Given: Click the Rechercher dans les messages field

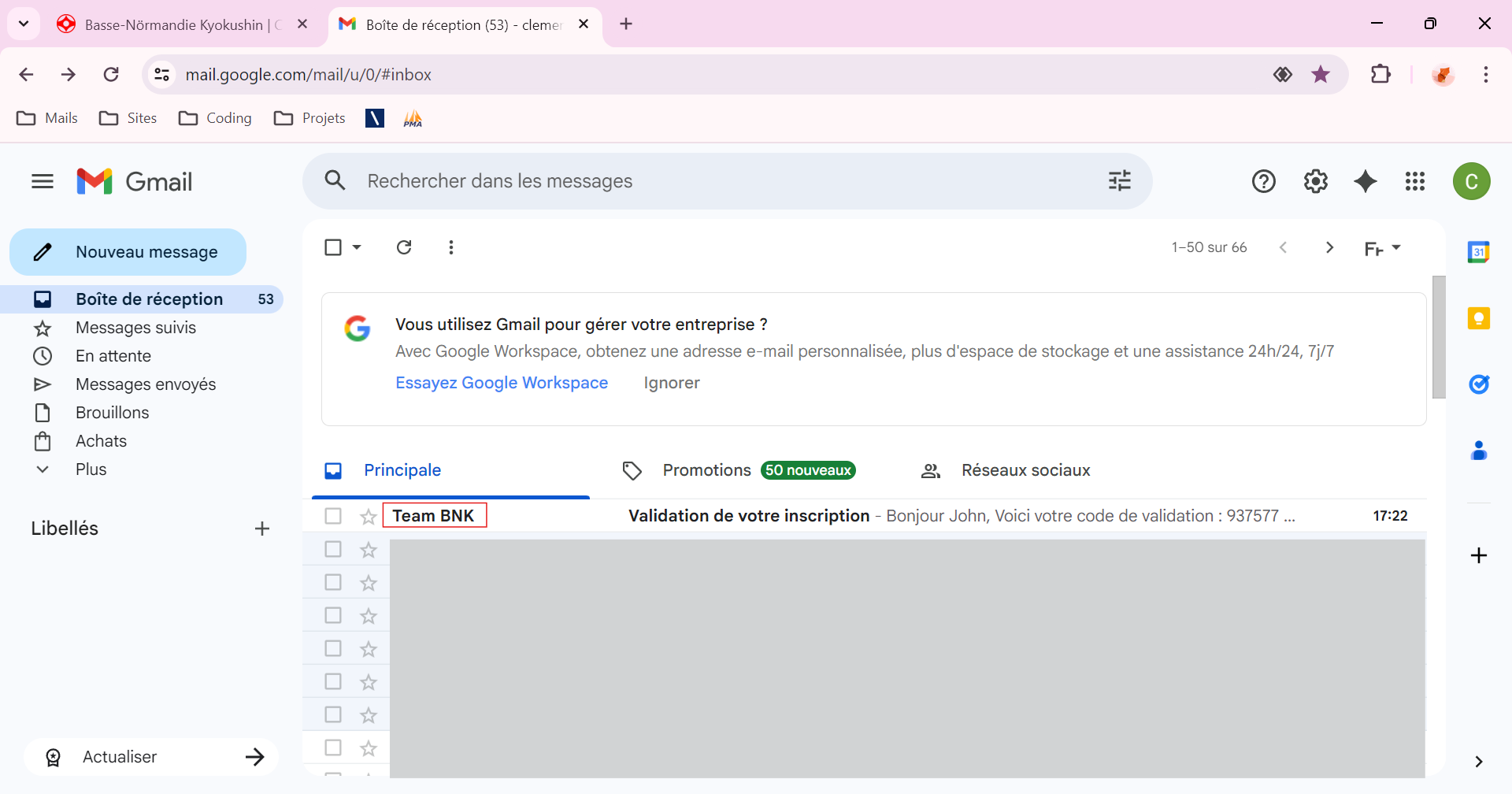Looking at the screenshot, I should pyautogui.click(x=709, y=181).
